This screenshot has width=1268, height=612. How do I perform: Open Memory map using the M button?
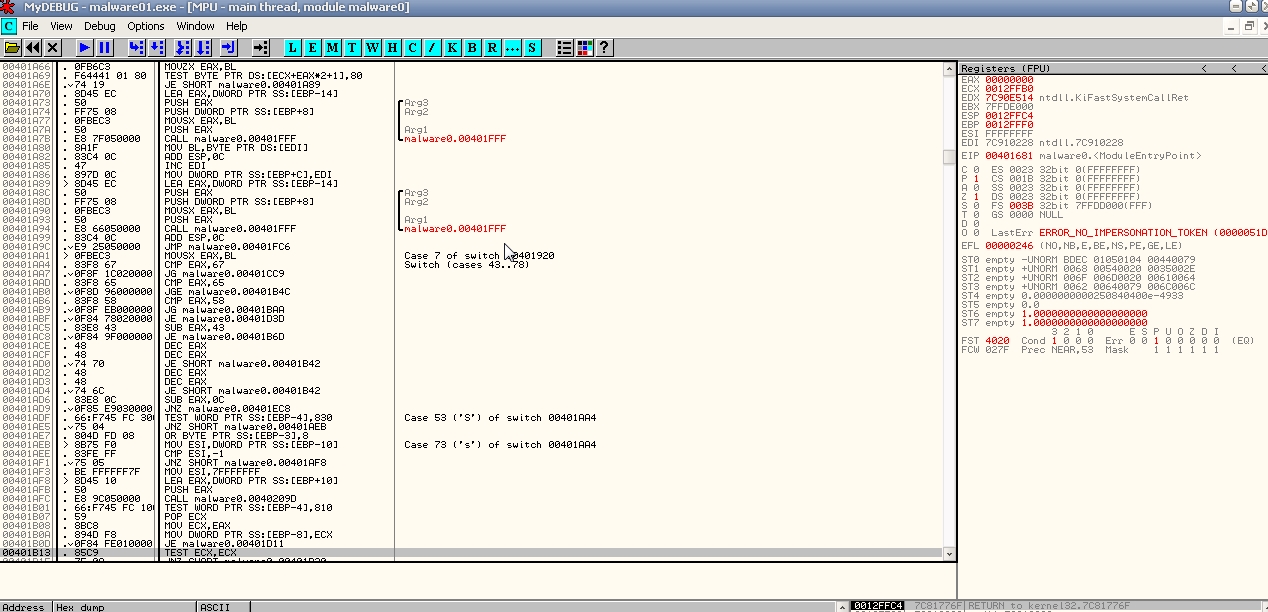pos(332,48)
